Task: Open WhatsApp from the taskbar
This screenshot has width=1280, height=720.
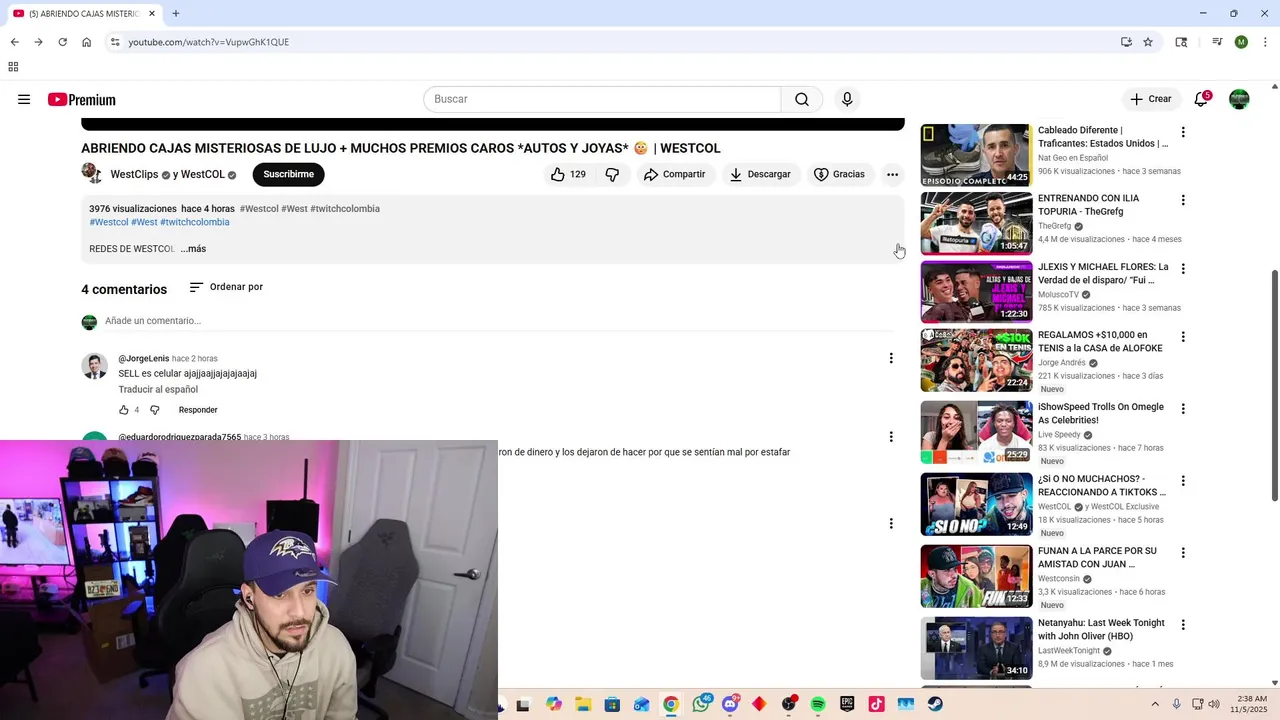Action: point(701,704)
